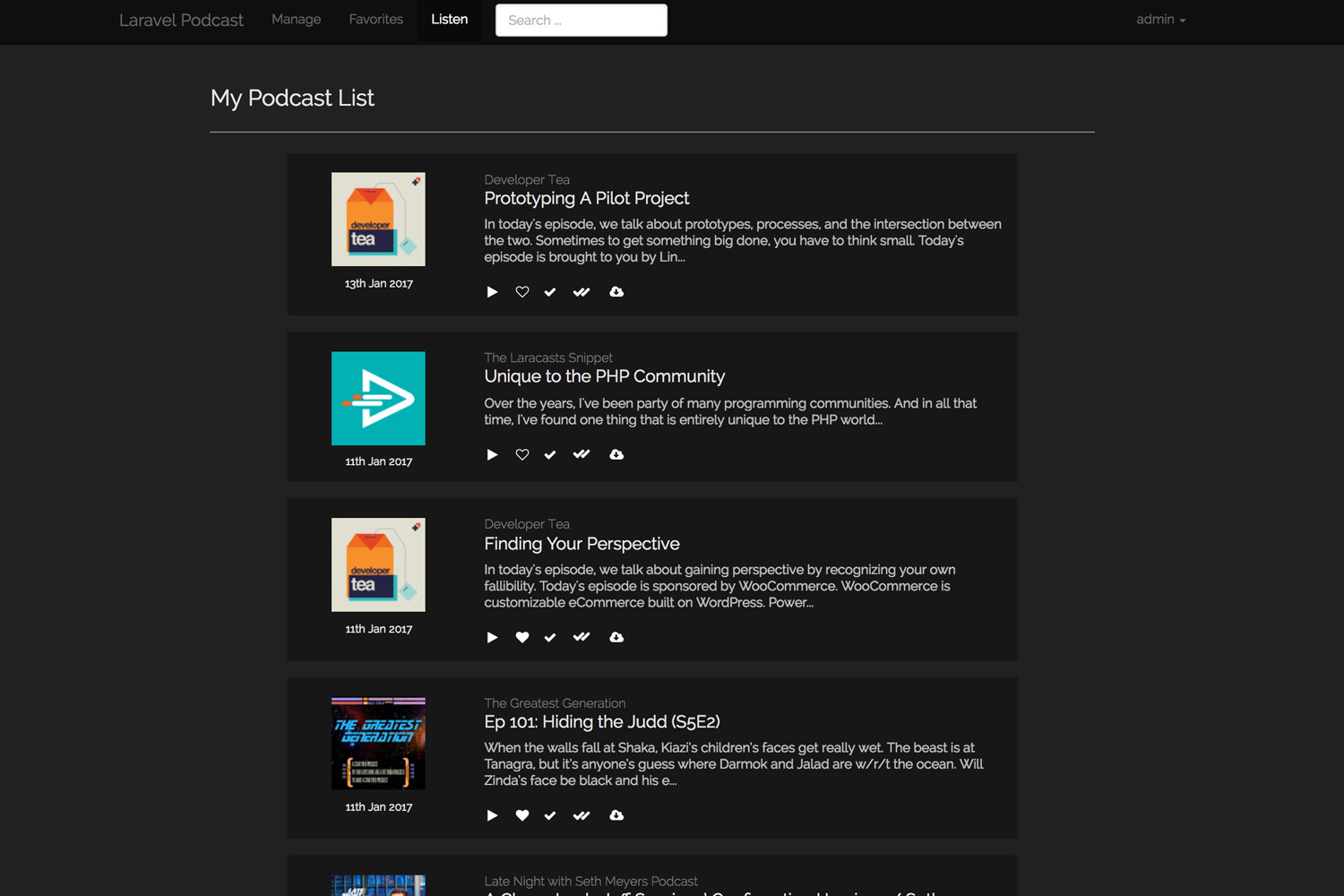The height and width of the screenshot is (896, 1344).
Task: Open Unique to the PHP Community title
Action: pyautogui.click(x=605, y=376)
